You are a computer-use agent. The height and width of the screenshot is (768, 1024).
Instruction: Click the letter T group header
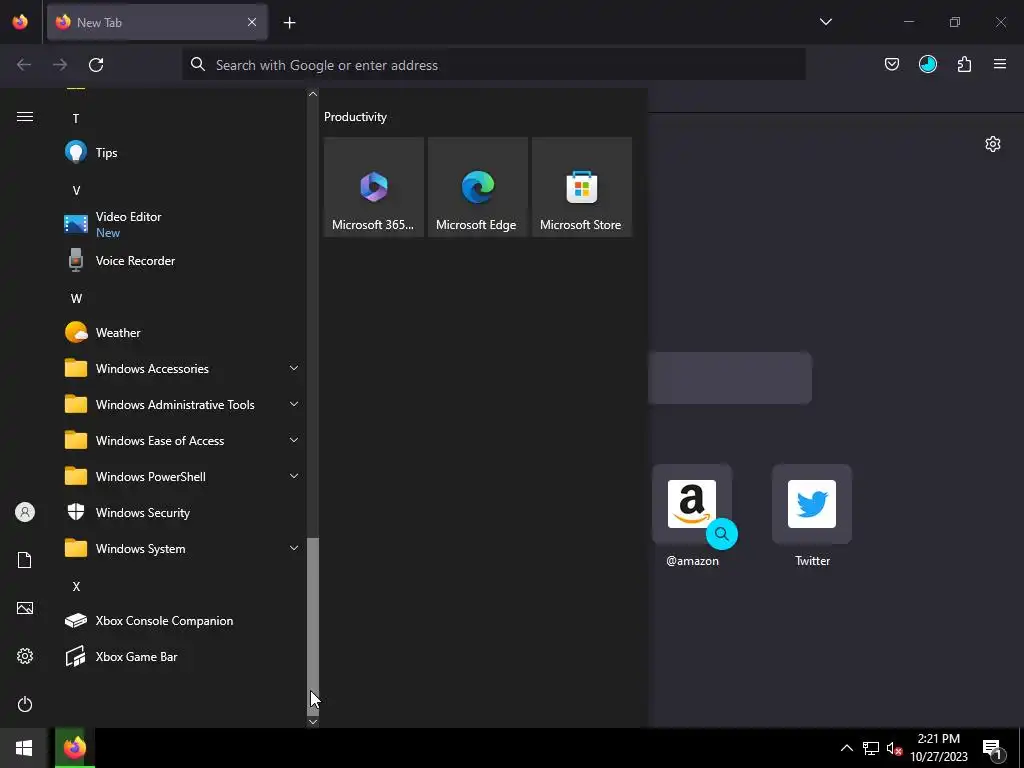click(x=76, y=119)
